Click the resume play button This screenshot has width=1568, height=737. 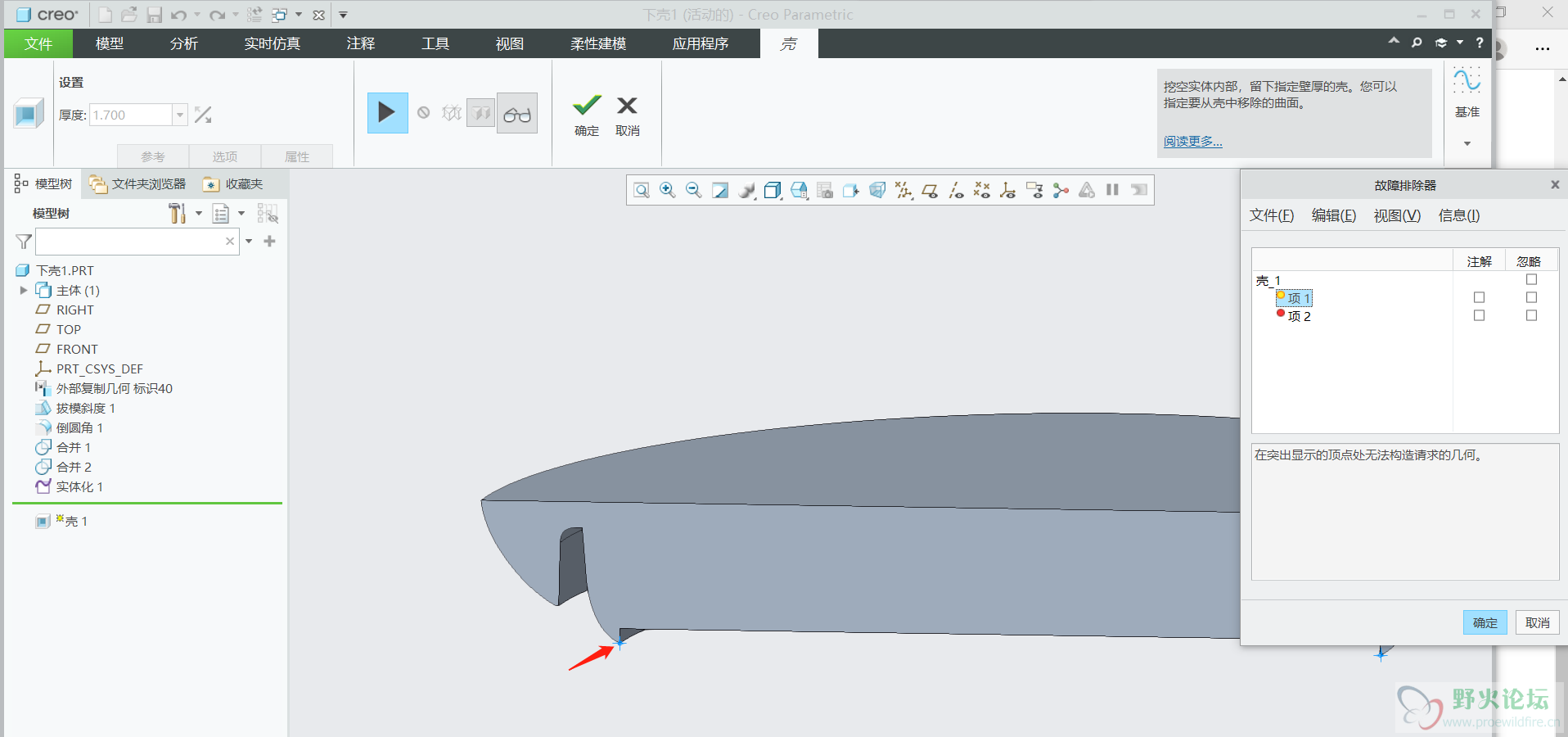click(387, 113)
